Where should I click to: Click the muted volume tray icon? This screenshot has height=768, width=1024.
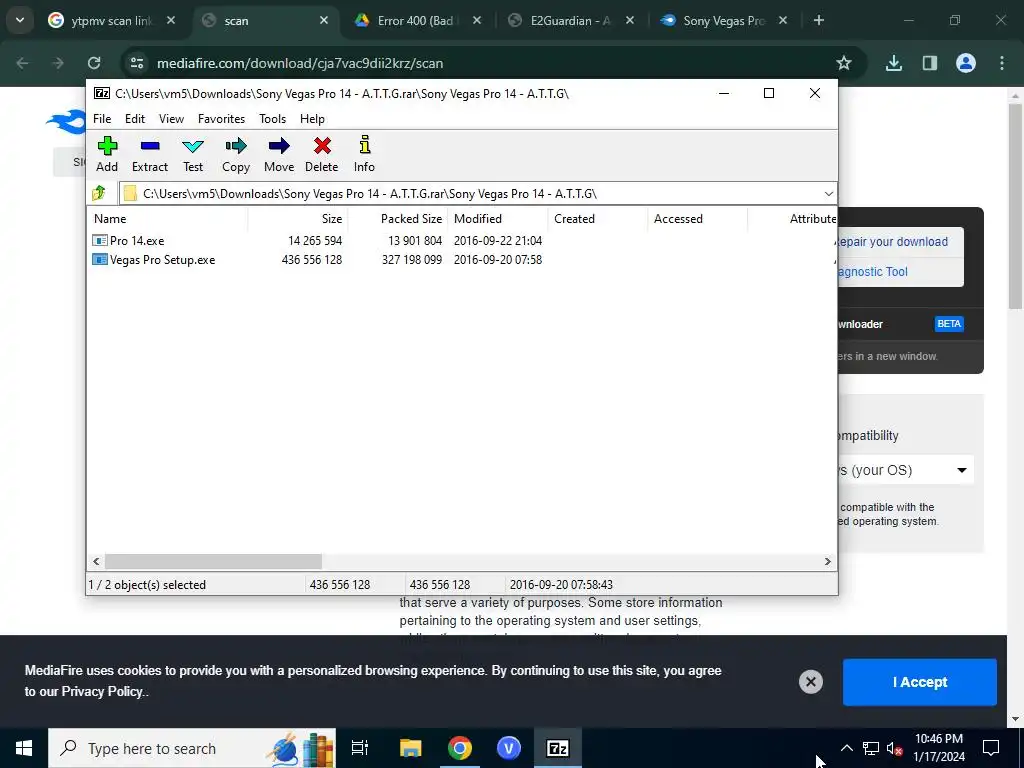tap(894, 748)
